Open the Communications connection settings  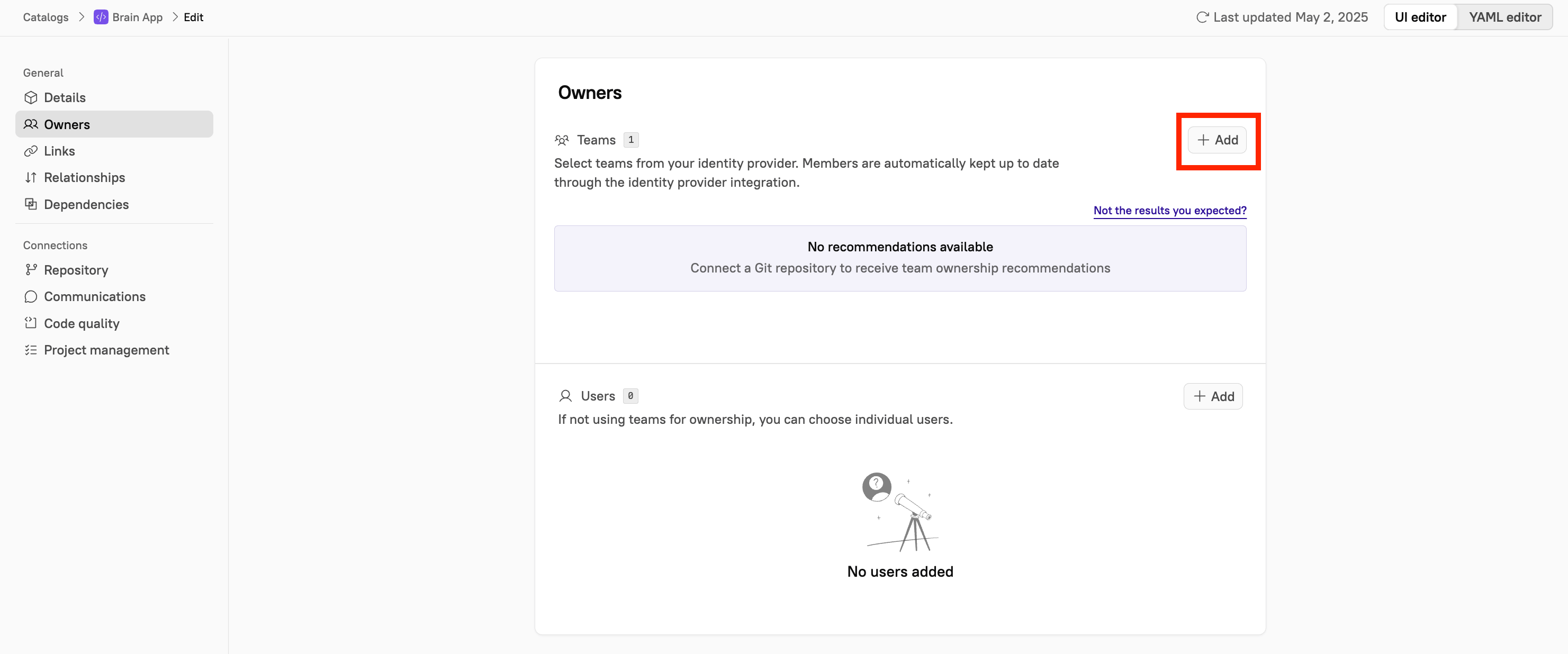114,296
